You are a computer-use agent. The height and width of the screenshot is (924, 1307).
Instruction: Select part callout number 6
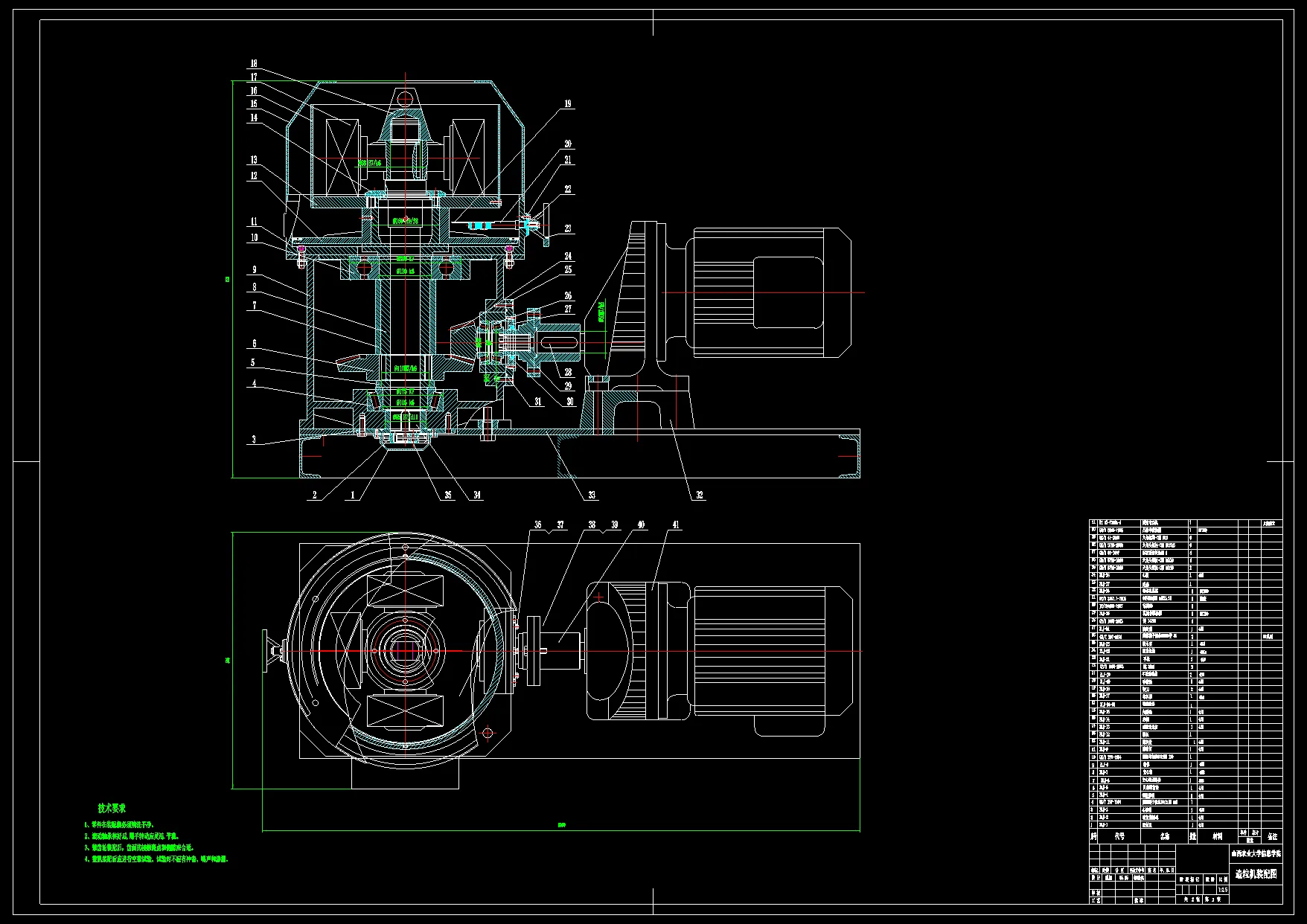pyautogui.click(x=254, y=344)
